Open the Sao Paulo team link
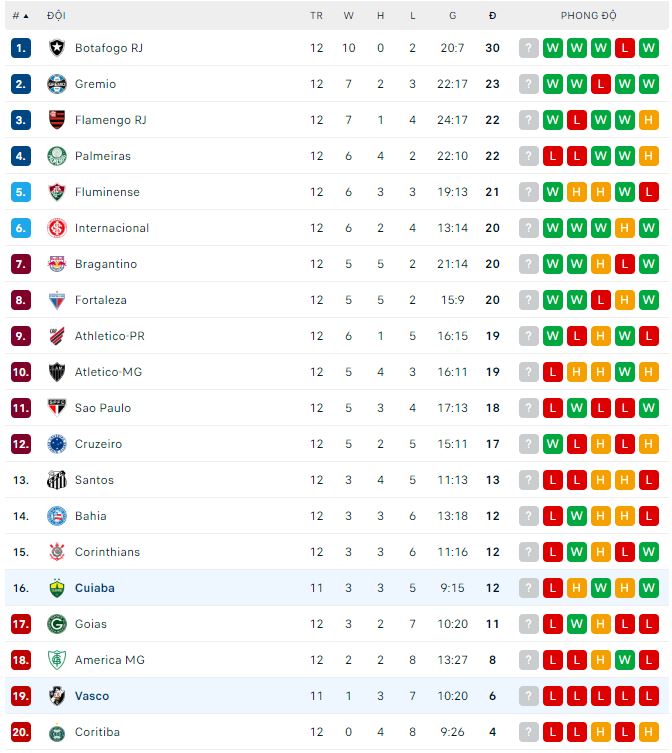The image size is (672, 753). pos(102,408)
